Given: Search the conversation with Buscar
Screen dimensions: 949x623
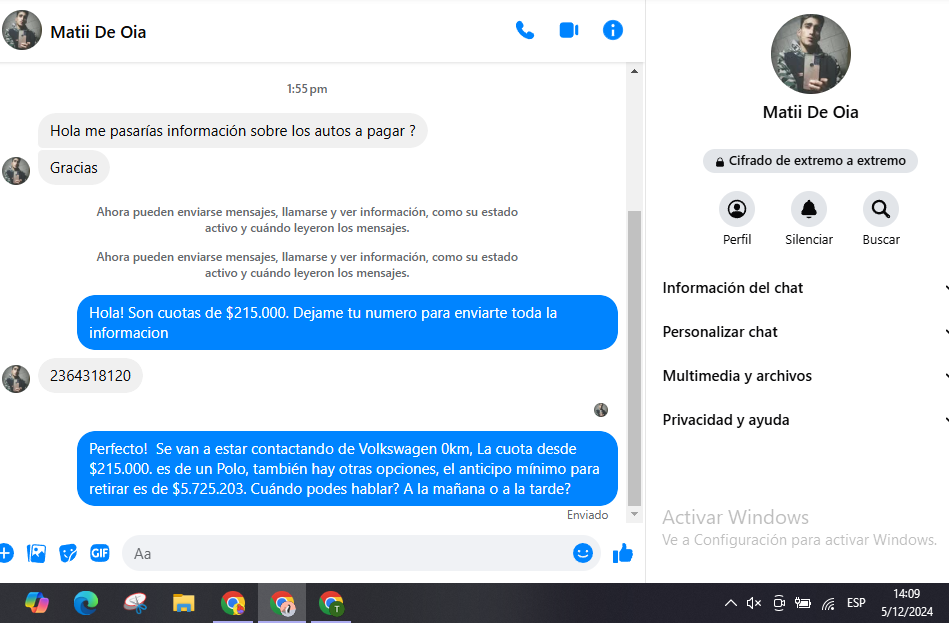Looking at the screenshot, I should pos(881,210).
